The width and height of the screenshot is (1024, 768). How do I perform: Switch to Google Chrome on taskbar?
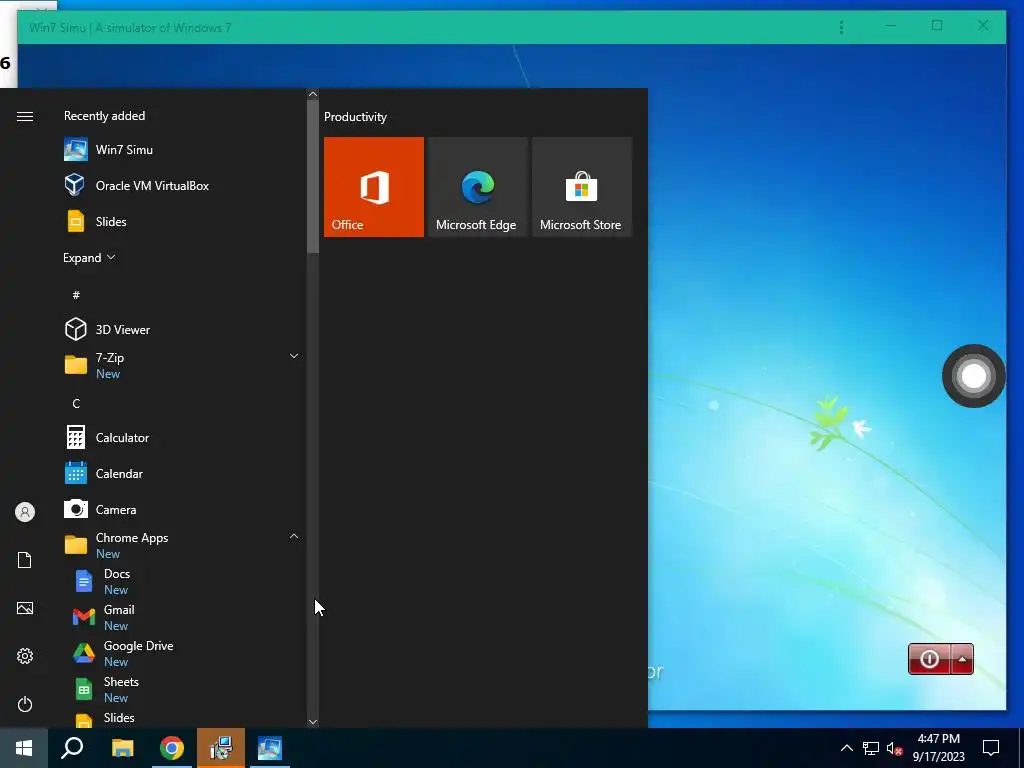pos(172,748)
